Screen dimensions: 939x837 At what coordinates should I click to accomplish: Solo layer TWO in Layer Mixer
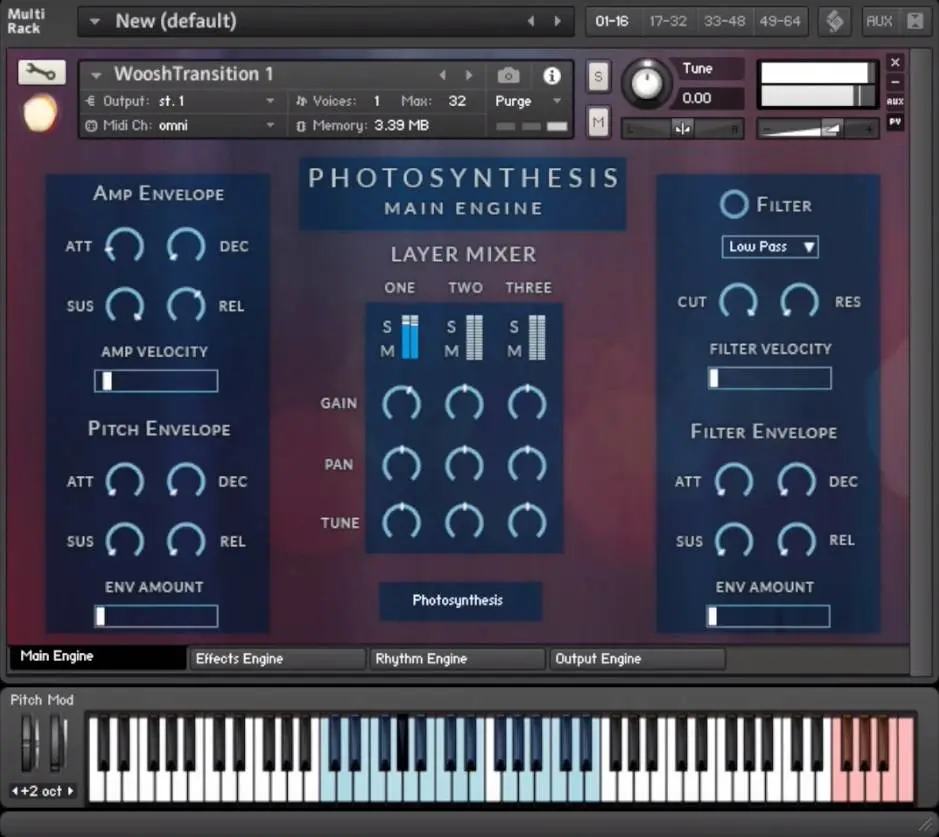(x=451, y=327)
